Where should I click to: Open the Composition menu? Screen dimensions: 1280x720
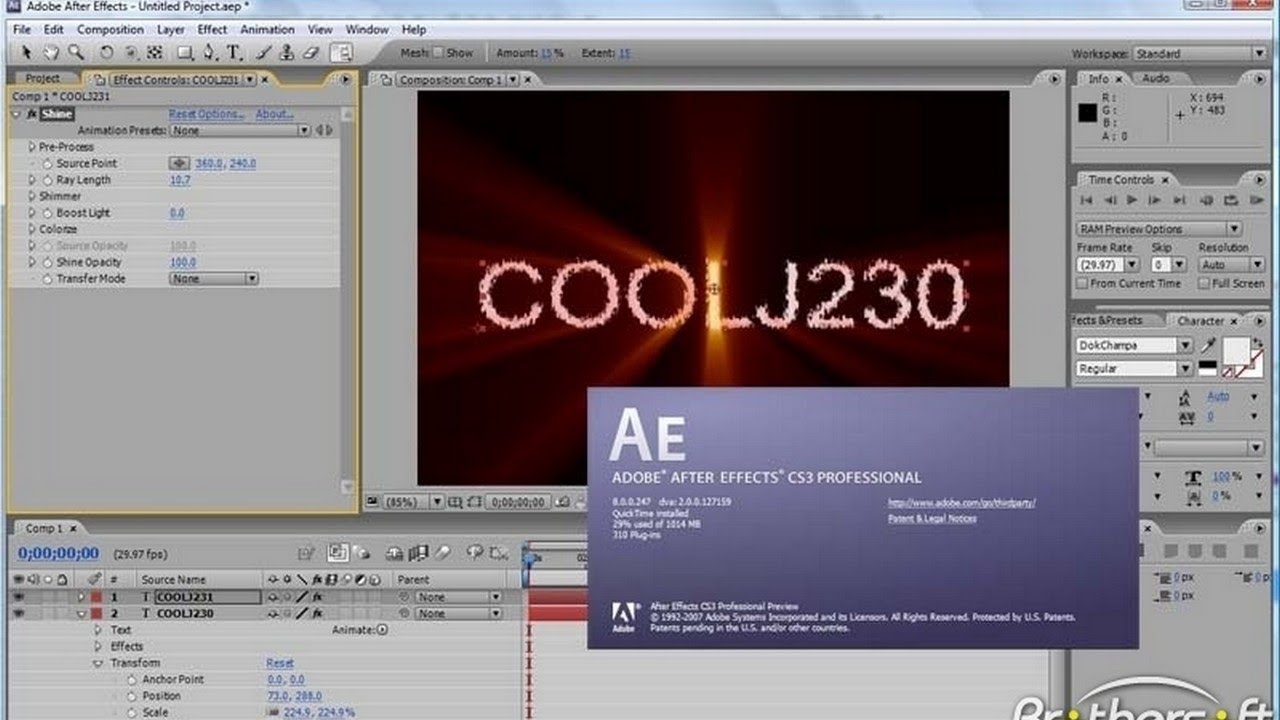110,30
